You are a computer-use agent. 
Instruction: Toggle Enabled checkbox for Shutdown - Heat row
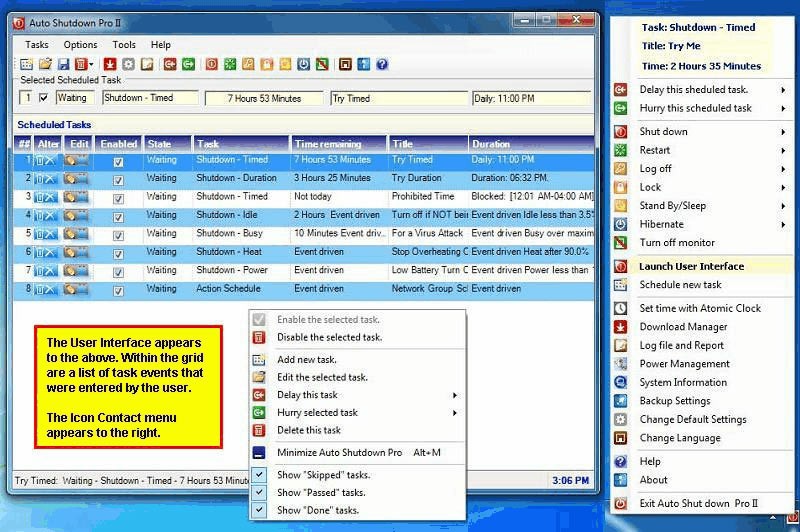tap(118, 254)
